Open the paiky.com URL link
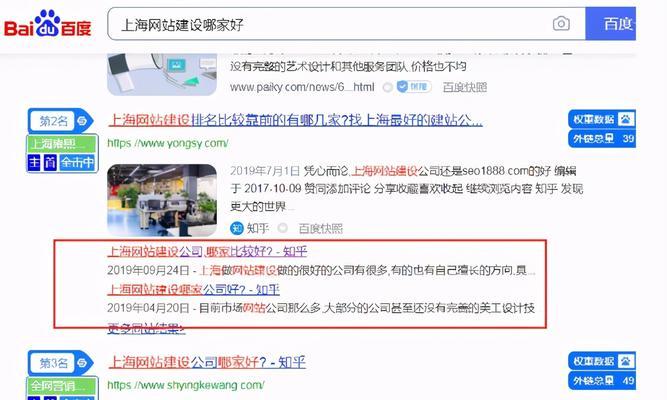 coord(302,87)
